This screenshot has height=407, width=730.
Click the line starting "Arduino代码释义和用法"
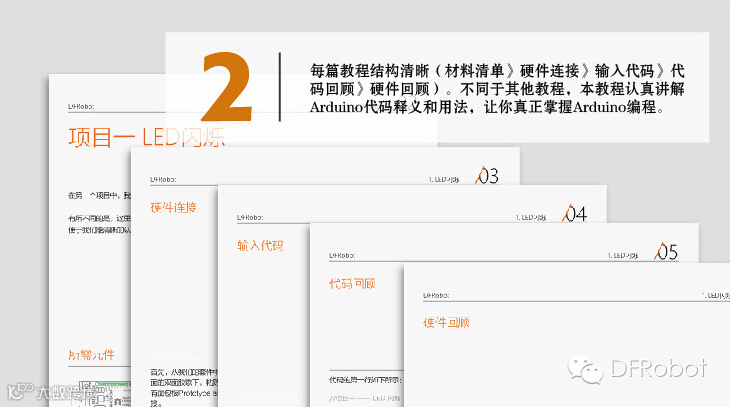pos(487,107)
